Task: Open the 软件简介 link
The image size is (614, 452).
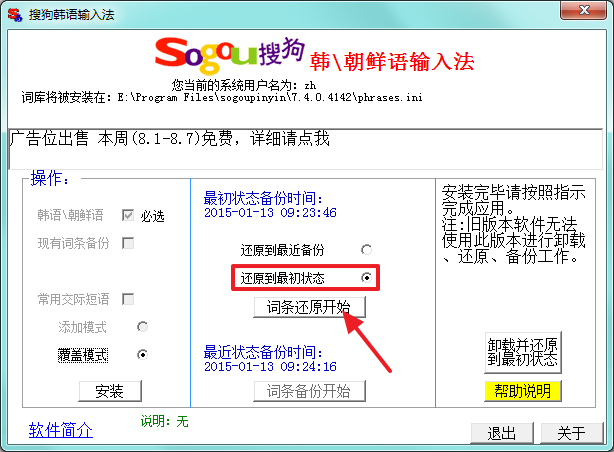Action: tap(61, 430)
